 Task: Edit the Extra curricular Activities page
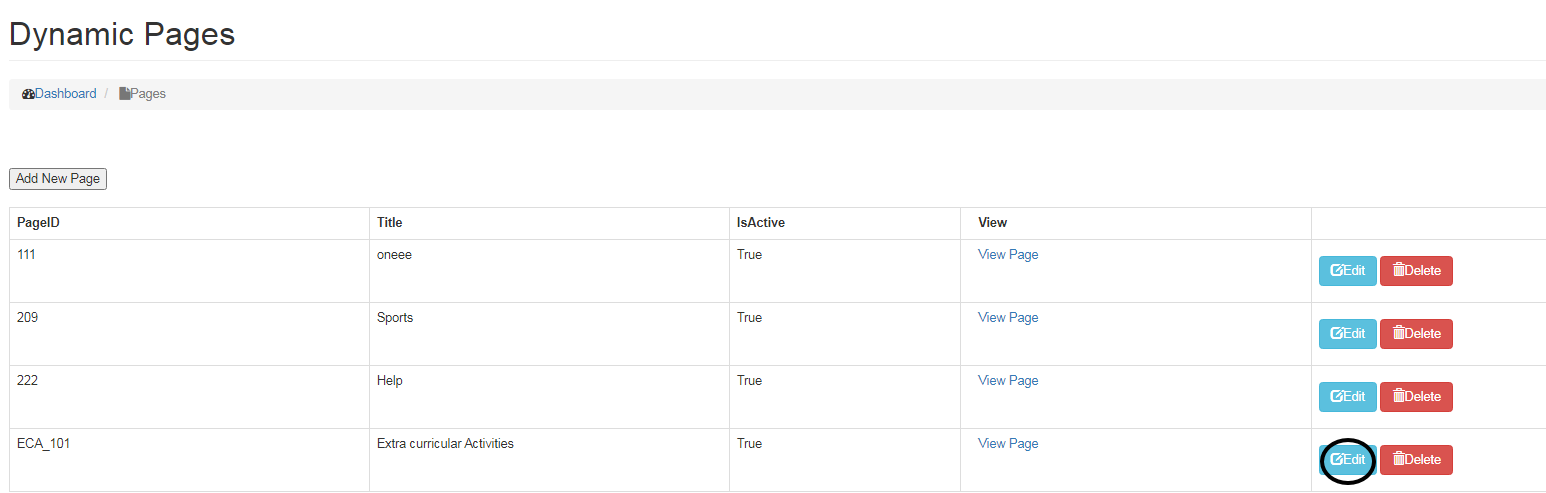point(1347,460)
